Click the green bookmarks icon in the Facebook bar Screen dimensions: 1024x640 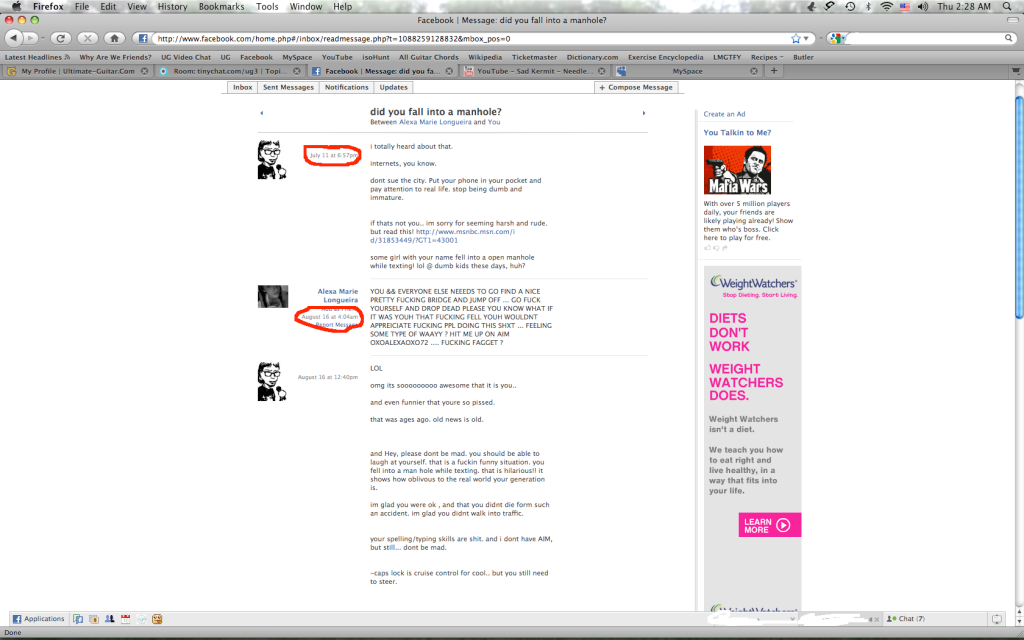pos(78,618)
